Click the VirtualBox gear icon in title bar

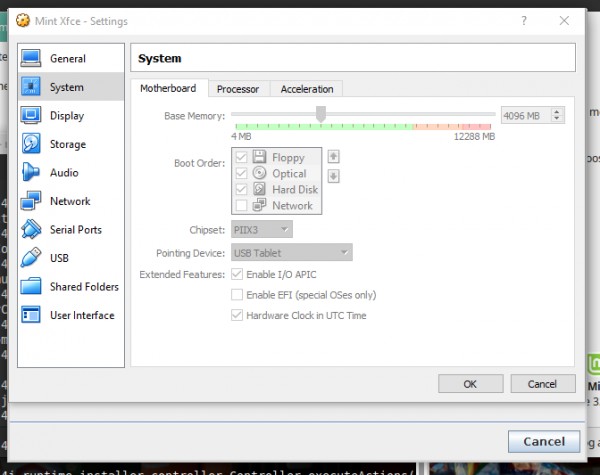click(x=23, y=20)
